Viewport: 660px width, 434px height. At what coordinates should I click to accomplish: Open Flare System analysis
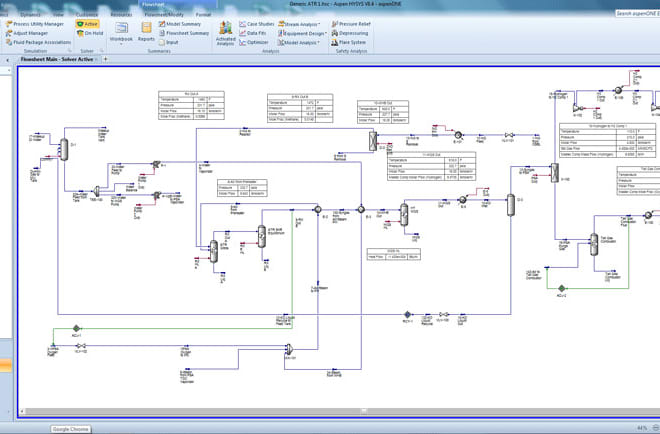pos(349,42)
